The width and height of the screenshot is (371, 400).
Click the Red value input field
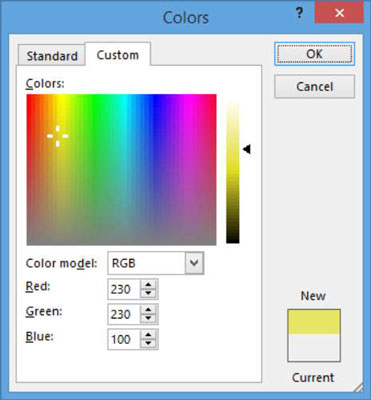coord(124,289)
